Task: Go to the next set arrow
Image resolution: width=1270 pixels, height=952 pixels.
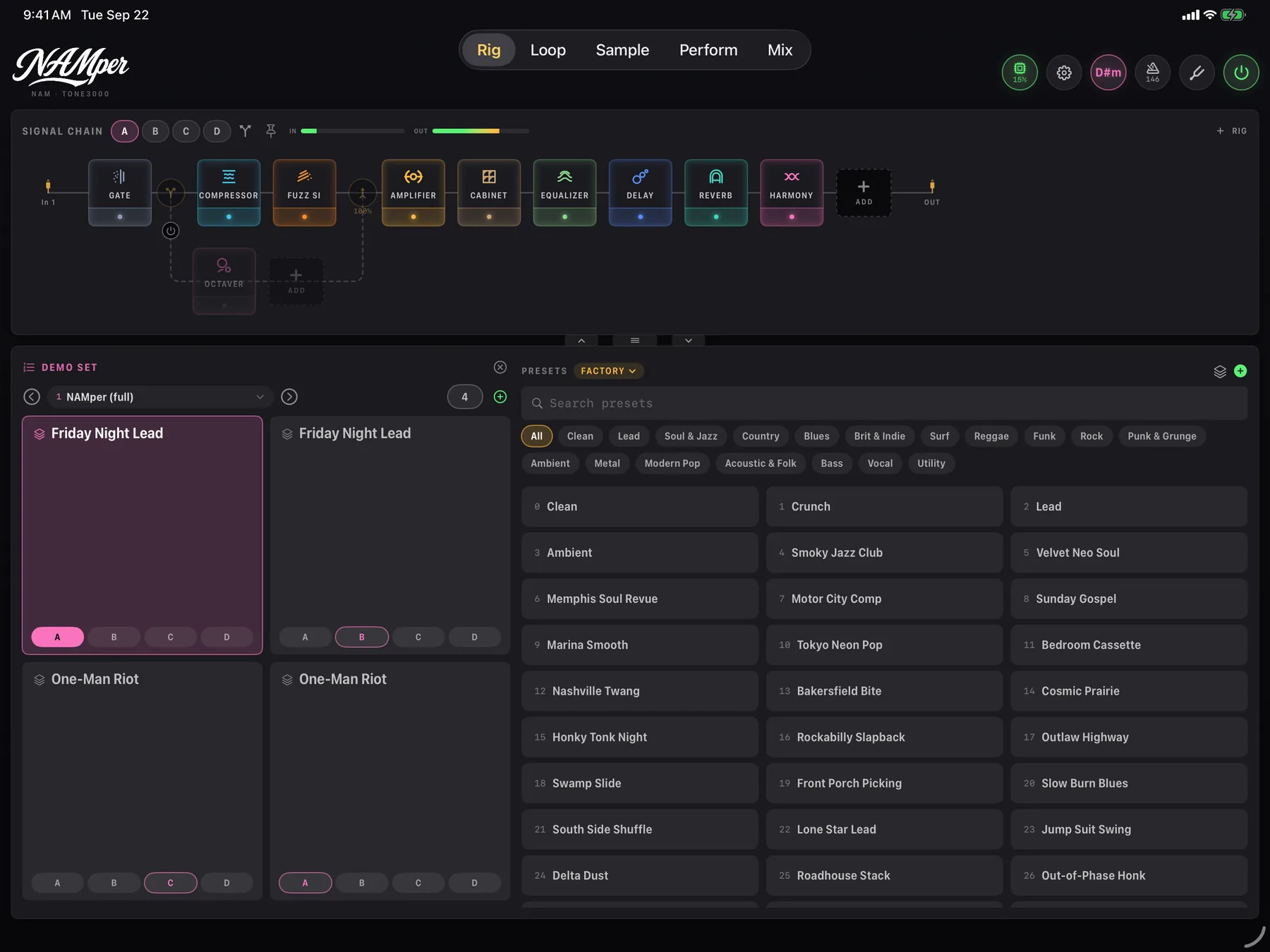Action: [x=289, y=397]
